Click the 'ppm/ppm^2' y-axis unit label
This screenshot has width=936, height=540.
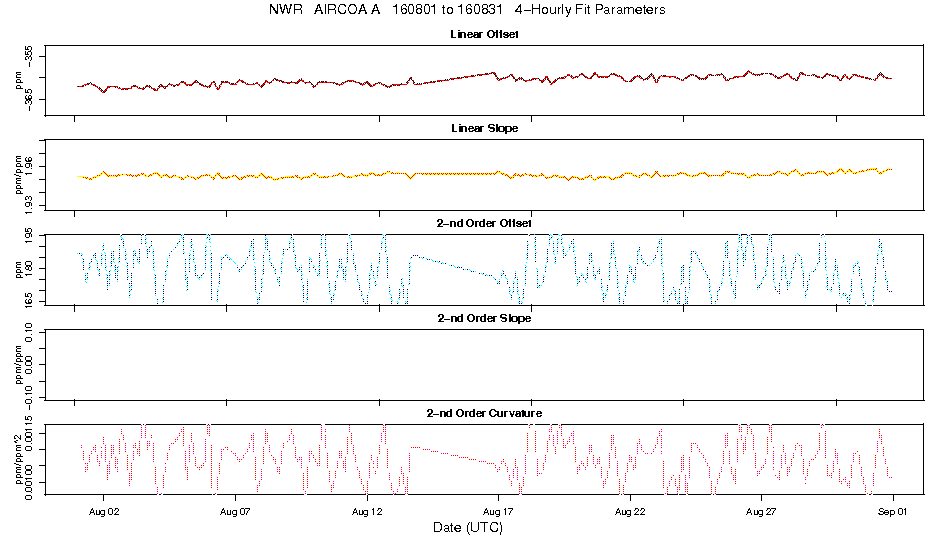[x=18, y=459]
